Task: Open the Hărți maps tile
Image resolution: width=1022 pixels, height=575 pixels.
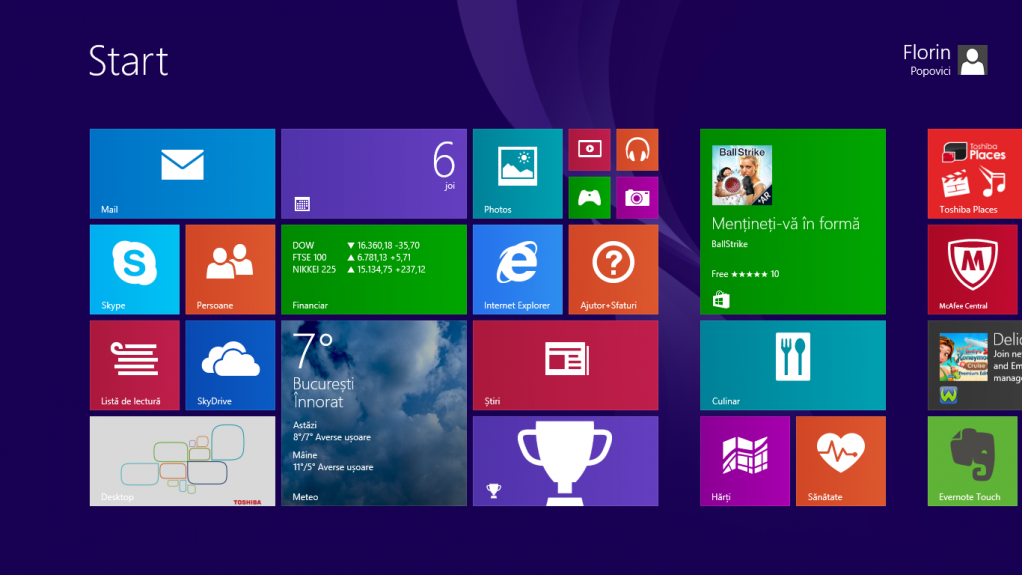Action: pos(745,461)
